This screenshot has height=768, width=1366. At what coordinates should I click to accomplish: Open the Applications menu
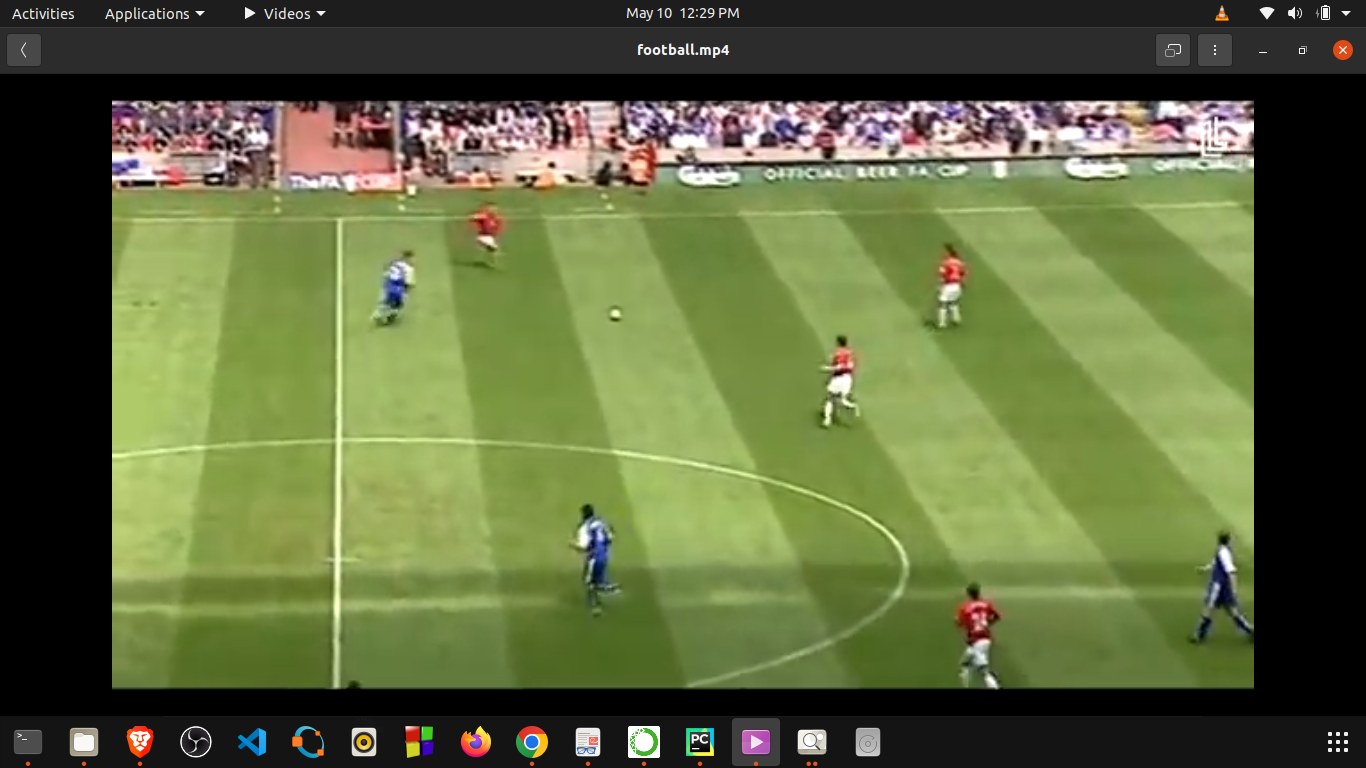153,13
